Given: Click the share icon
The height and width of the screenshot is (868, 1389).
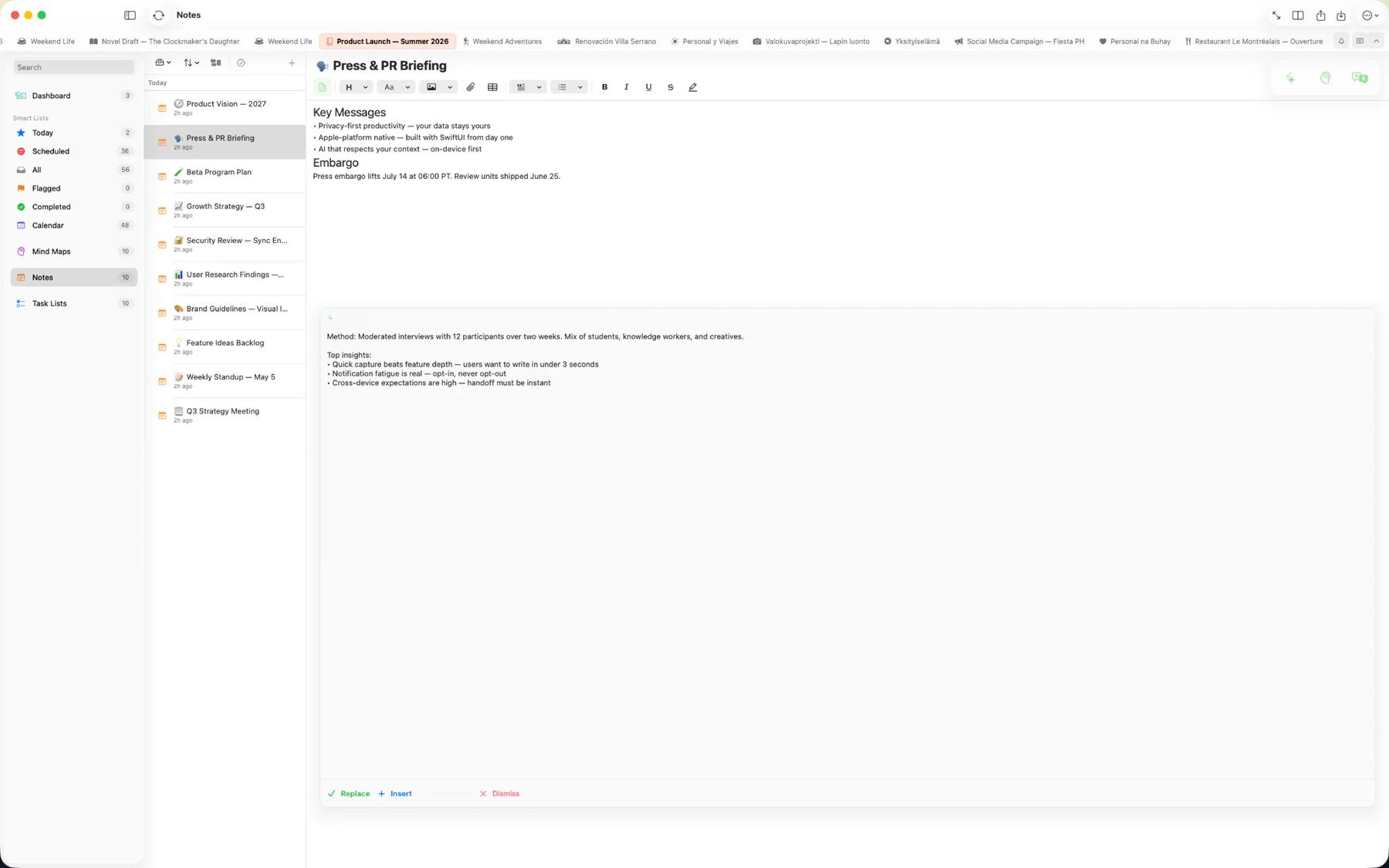Looking at the screenshot, I should (x=1320, y=15).
